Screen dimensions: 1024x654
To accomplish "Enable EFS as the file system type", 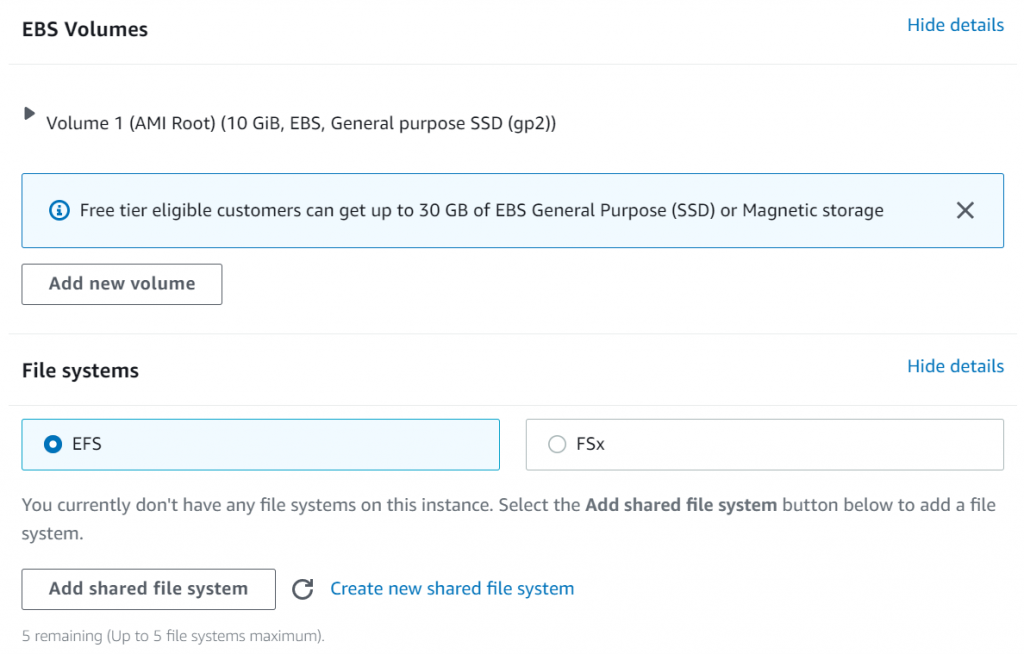I will click(52, 444).
